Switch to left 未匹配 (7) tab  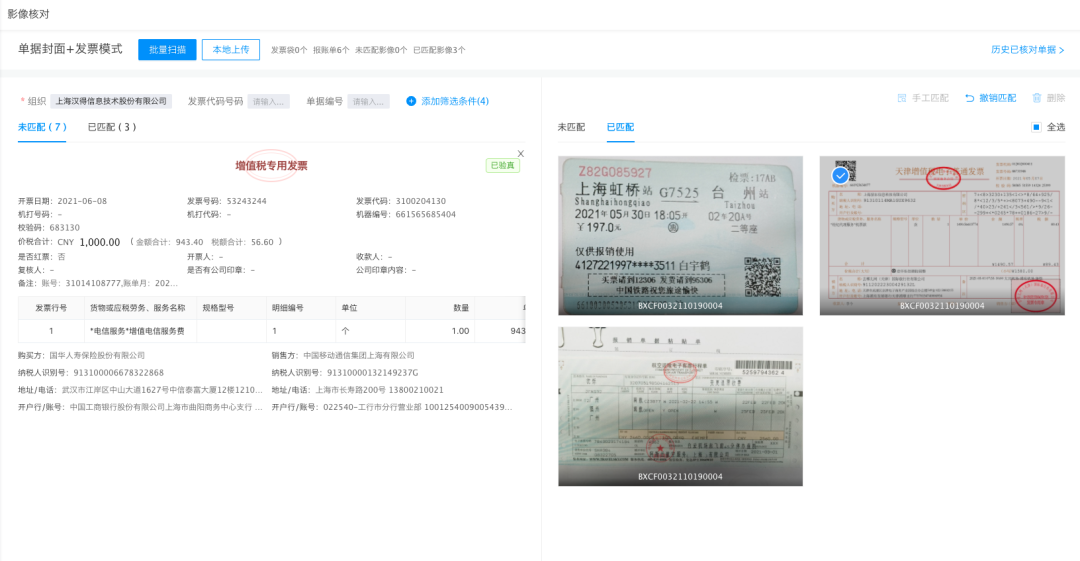coord(42,127)
